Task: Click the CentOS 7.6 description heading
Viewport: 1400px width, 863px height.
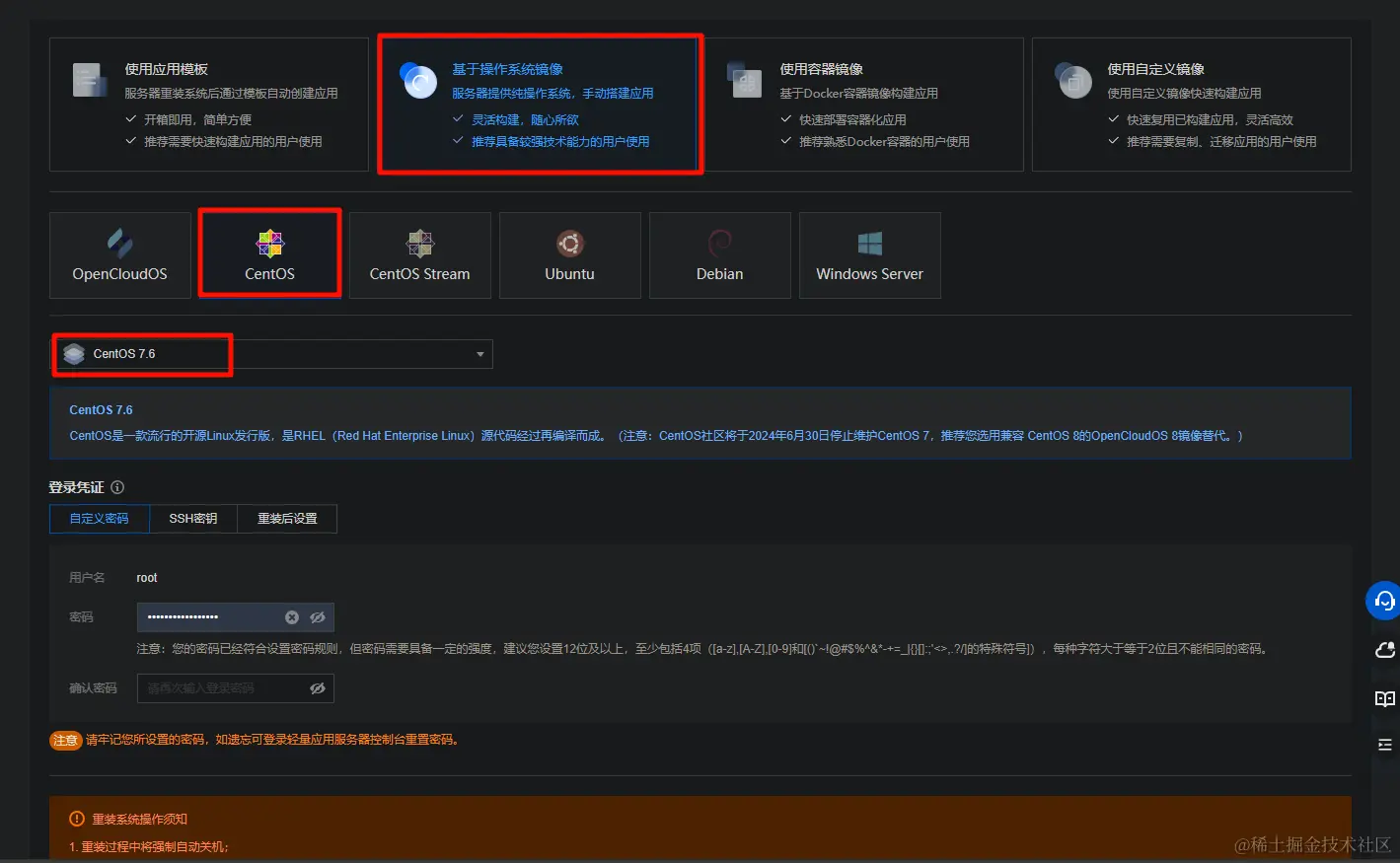Action: point(101,410)
